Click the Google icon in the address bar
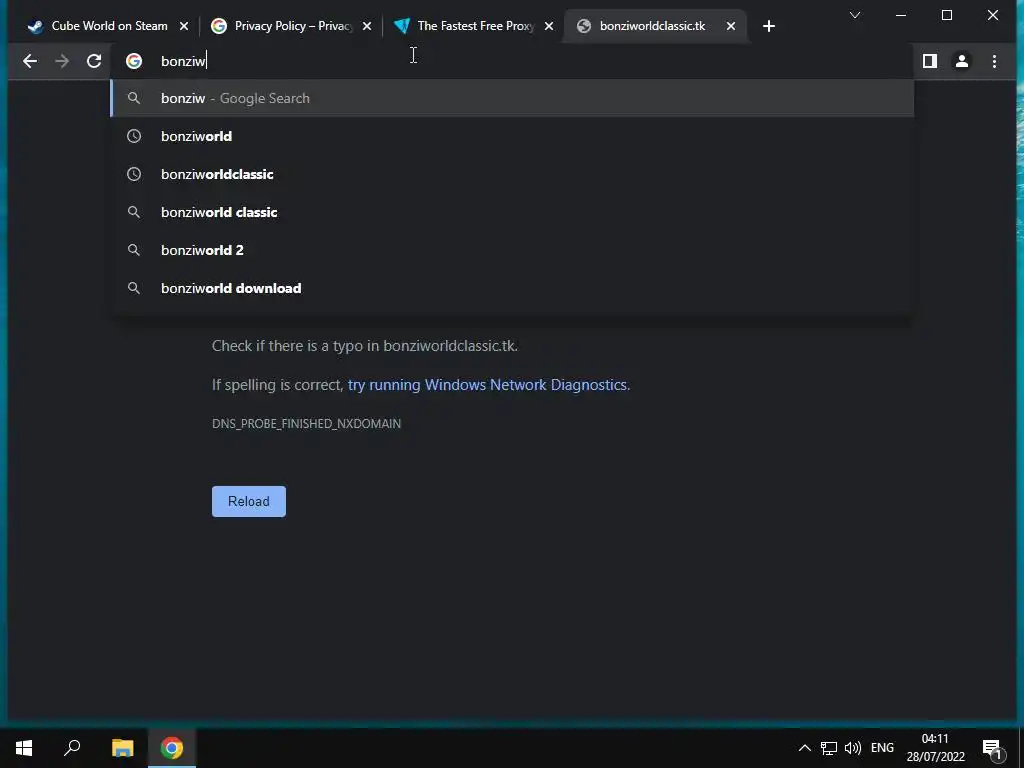This screenshot has height=768, width=1024. click(x=134, y=61)
